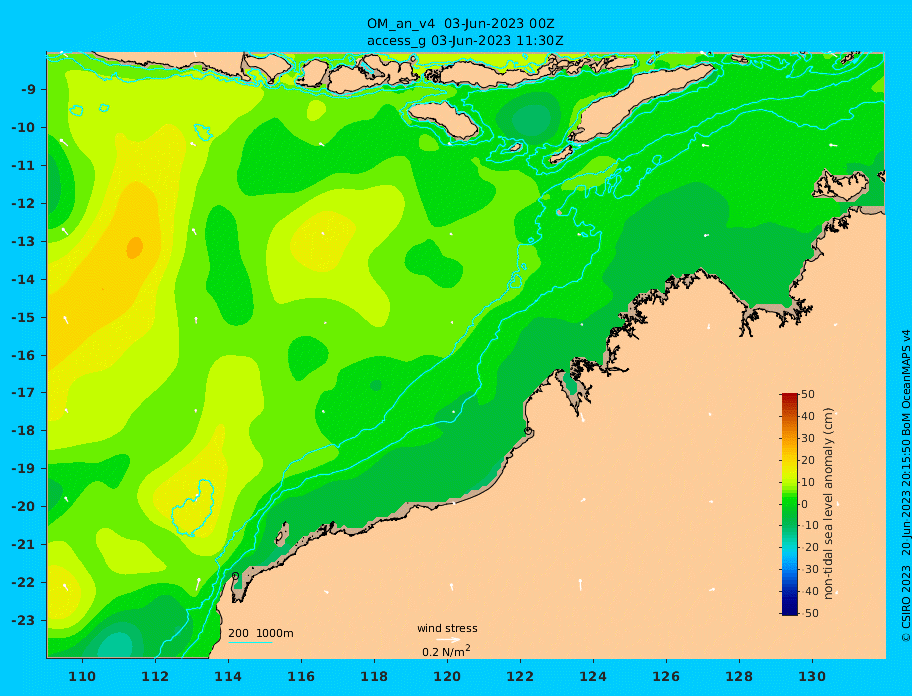Click the subtitle "access_g 03-Jun-2023 11:30Z"
This screenshot has height=696, width=912.
coord(465,41)
